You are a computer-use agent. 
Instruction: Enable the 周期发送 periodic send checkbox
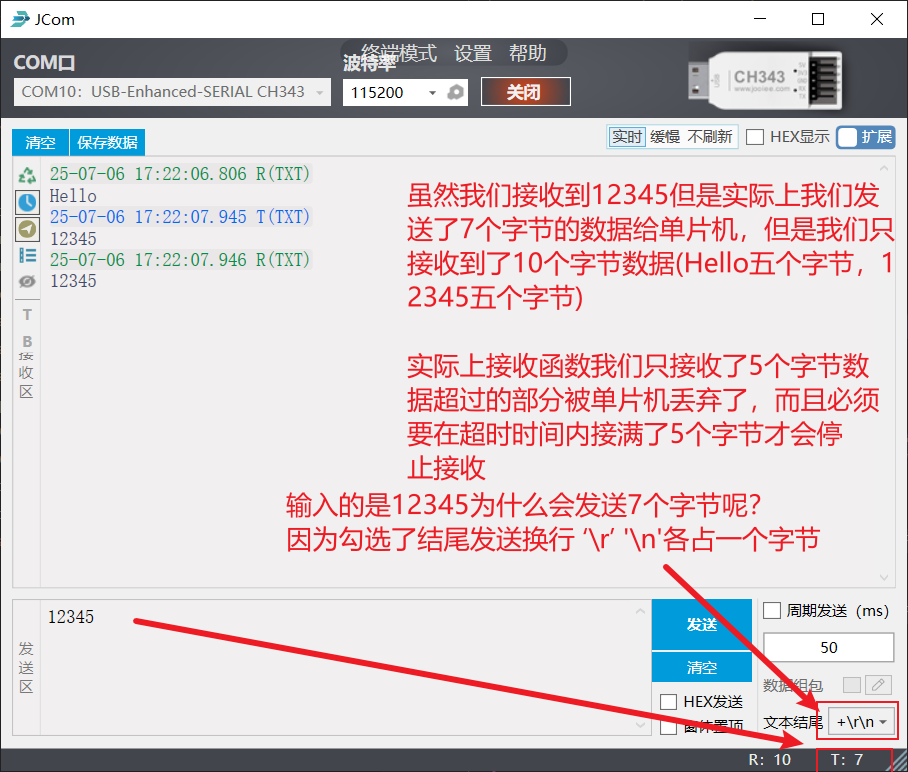[x=772, y=611]
